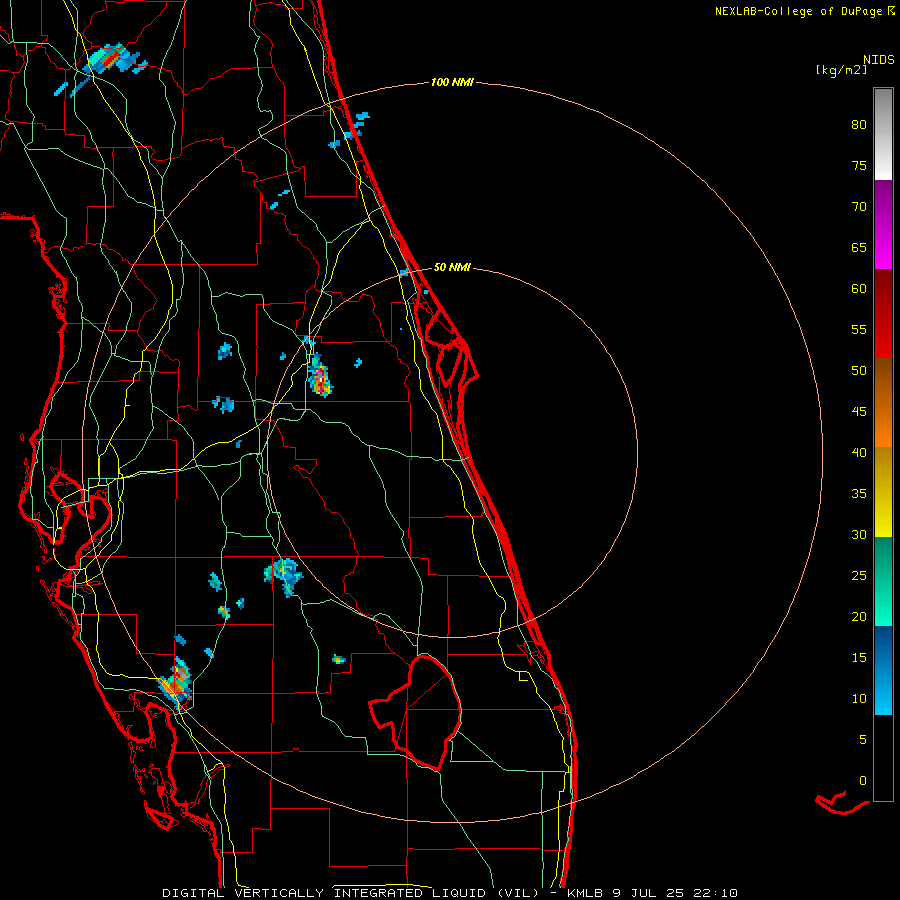This screenshot has height=900, width=900.
Task: Click the 55 value on color scale
Action: (859, 329)
